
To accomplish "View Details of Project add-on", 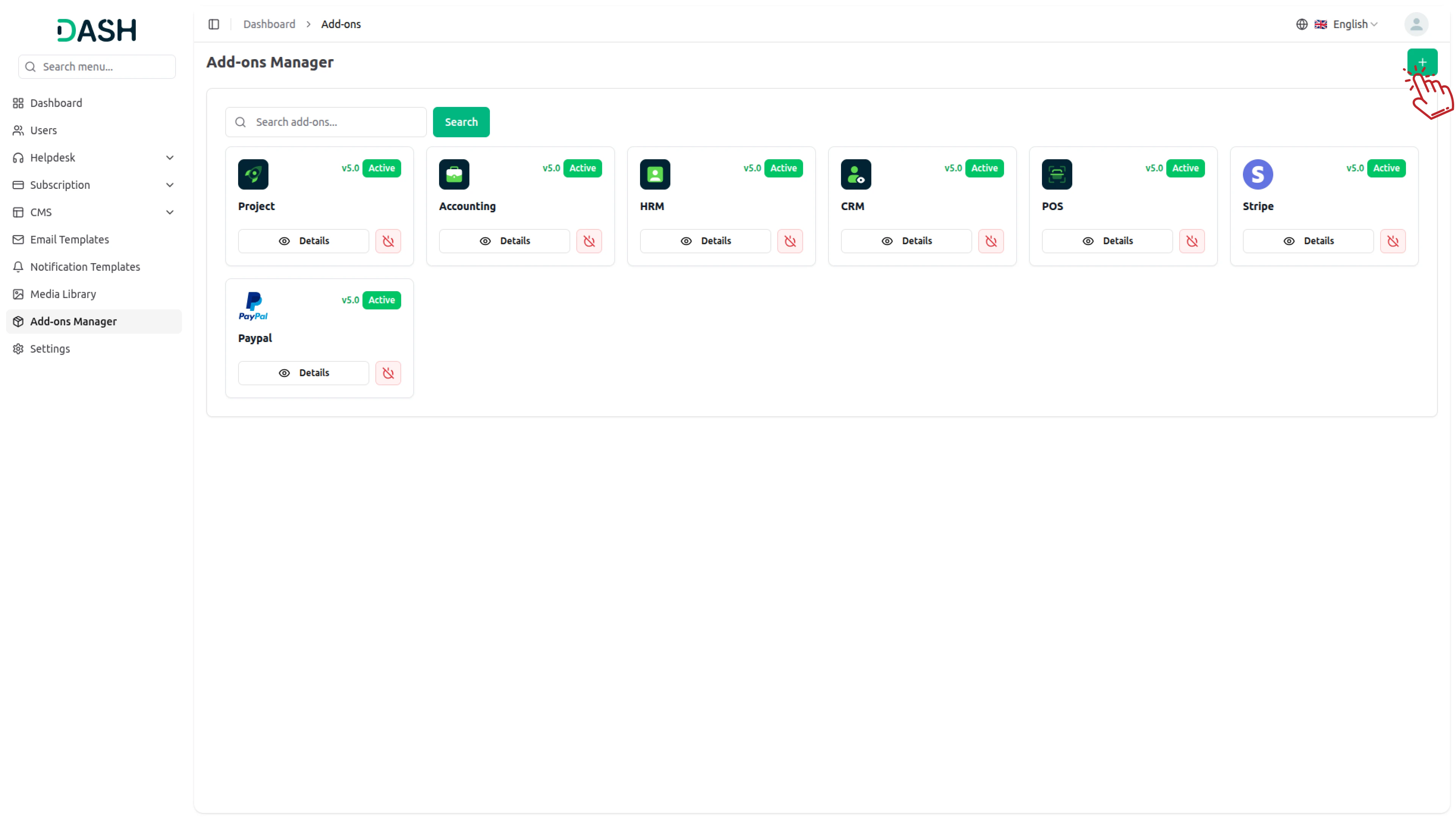I will pos(303,241).
